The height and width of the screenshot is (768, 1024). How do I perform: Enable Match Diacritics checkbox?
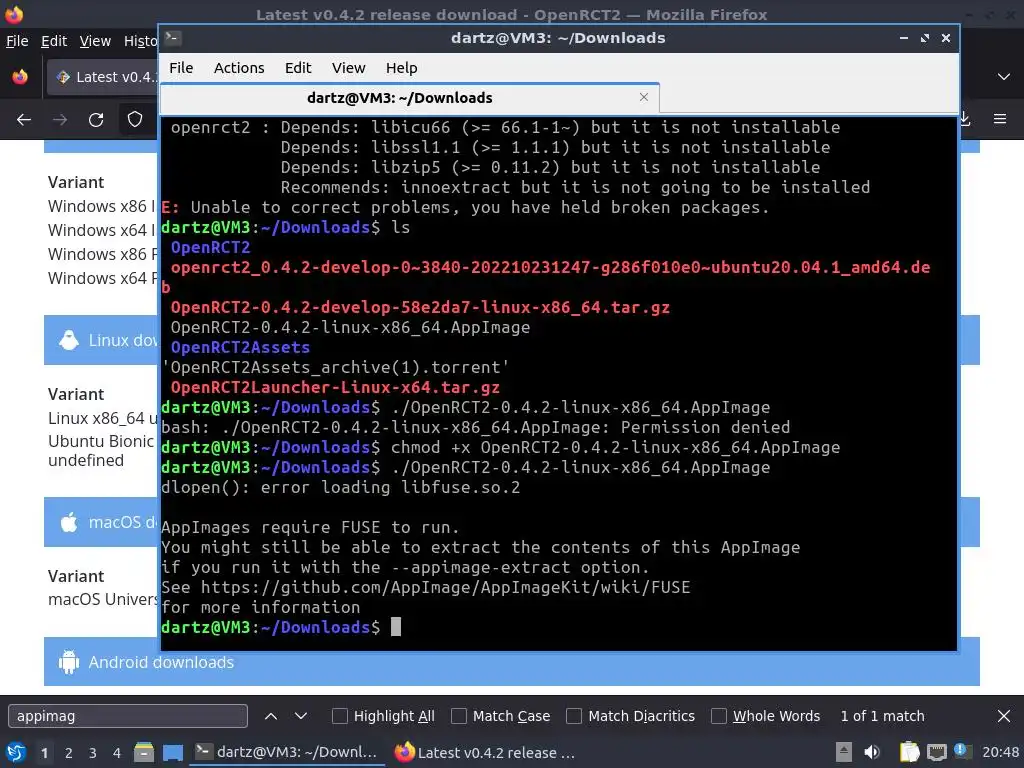[x=574, y=716]
